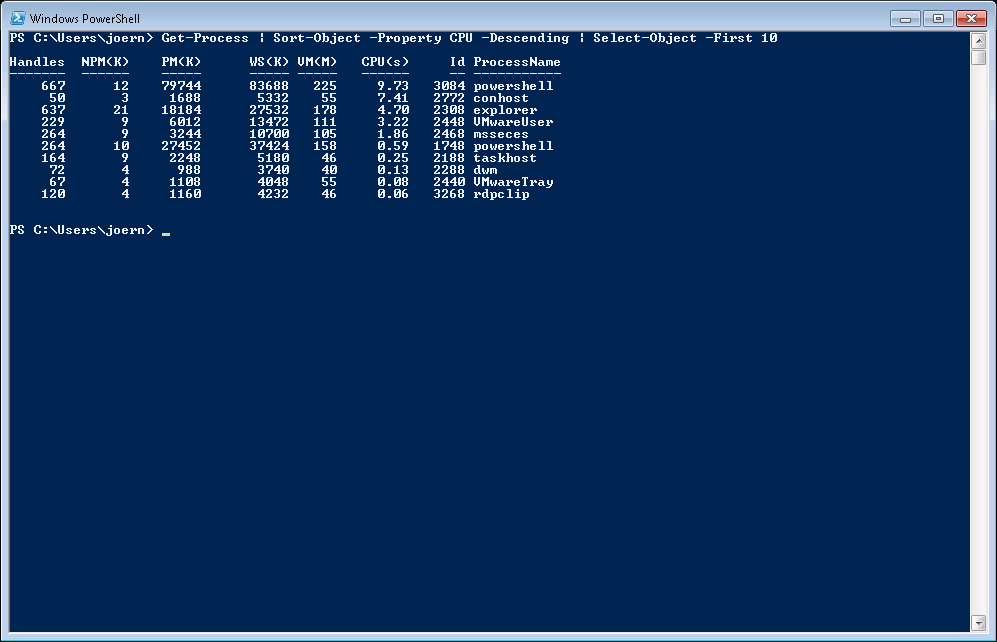
Task: Click the Select-Object command text
Action: pos(645,38)
